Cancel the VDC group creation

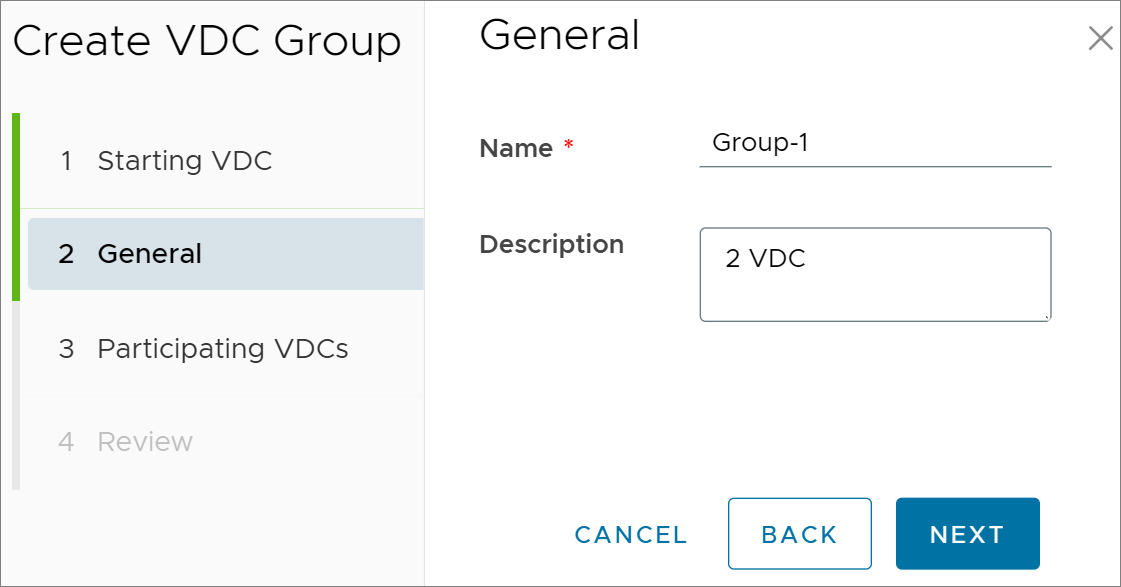pos(631,534)
